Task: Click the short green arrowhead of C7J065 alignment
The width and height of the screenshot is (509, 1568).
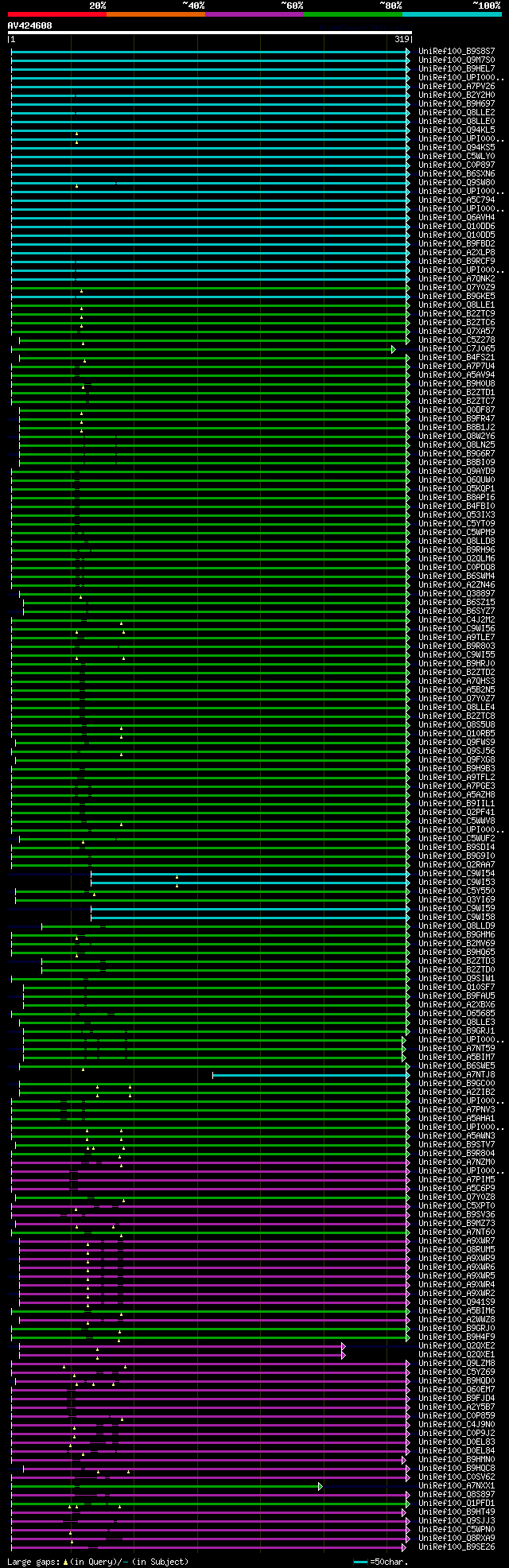Action: point(393,349)
